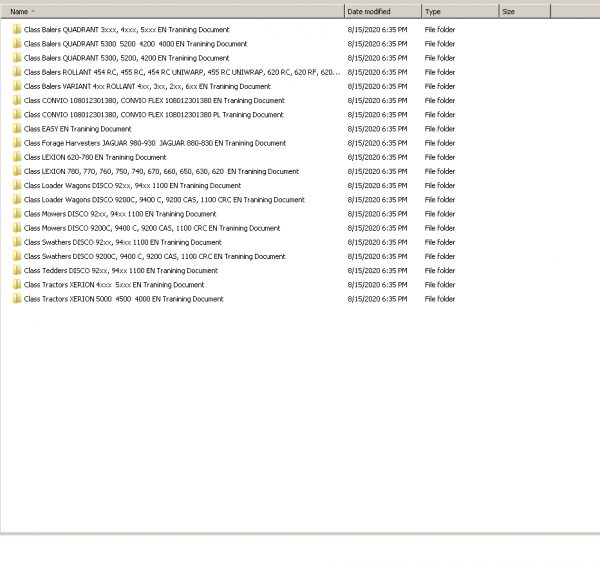The image size is (600, 563).
Task: Click folder icon for Swathers DISCO 9200C
Action: (16, 256)
